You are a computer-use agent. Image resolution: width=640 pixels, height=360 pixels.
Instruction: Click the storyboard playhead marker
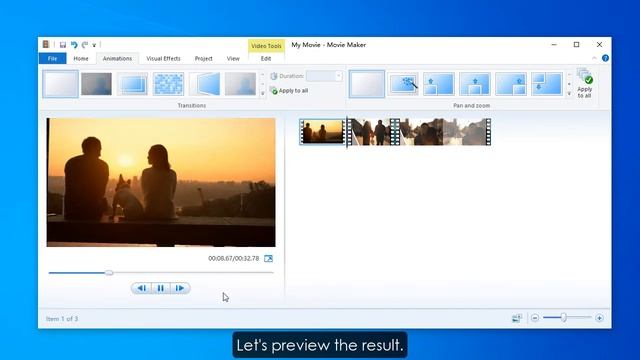[x=347, y=132]
